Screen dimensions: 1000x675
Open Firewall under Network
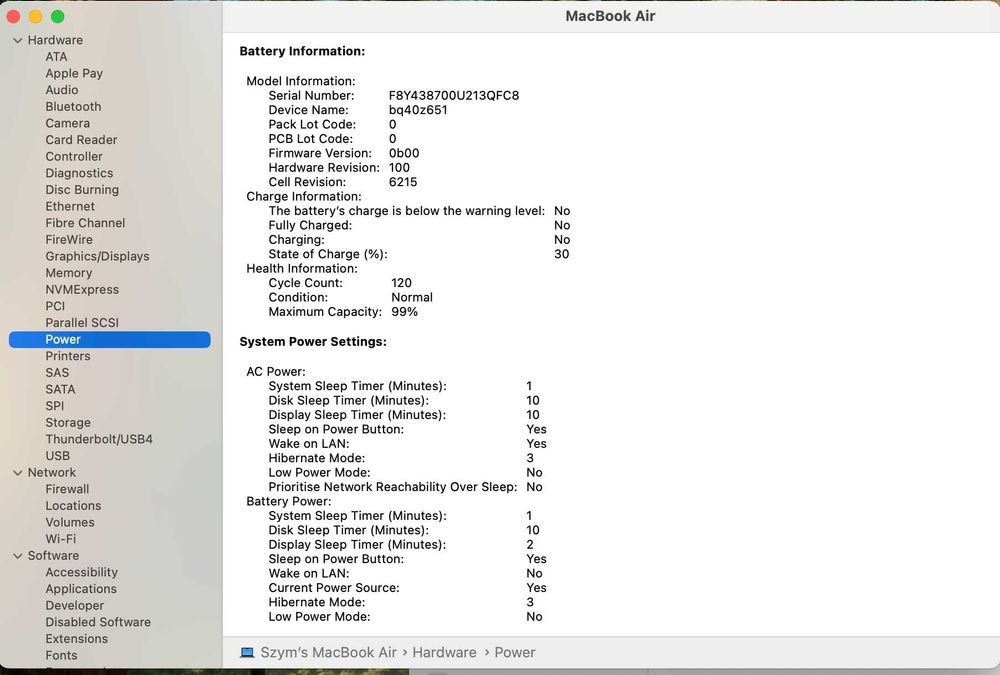pos(68,489)
